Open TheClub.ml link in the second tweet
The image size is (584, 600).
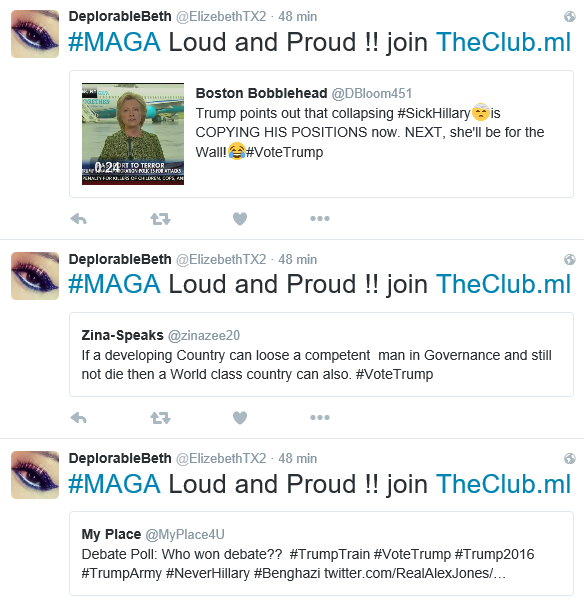point(504,284)
